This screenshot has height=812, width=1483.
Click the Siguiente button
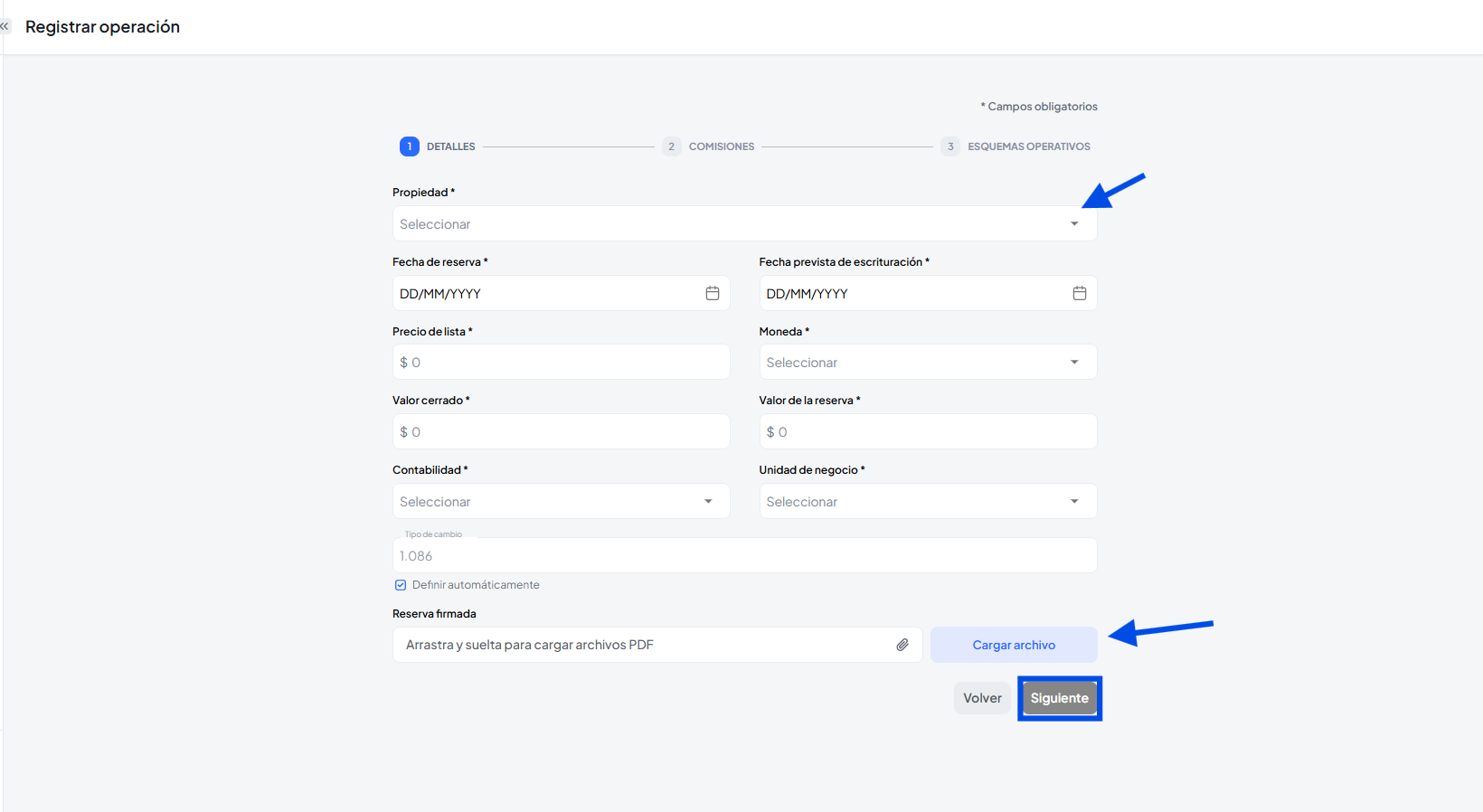[x=1059, y=698]
